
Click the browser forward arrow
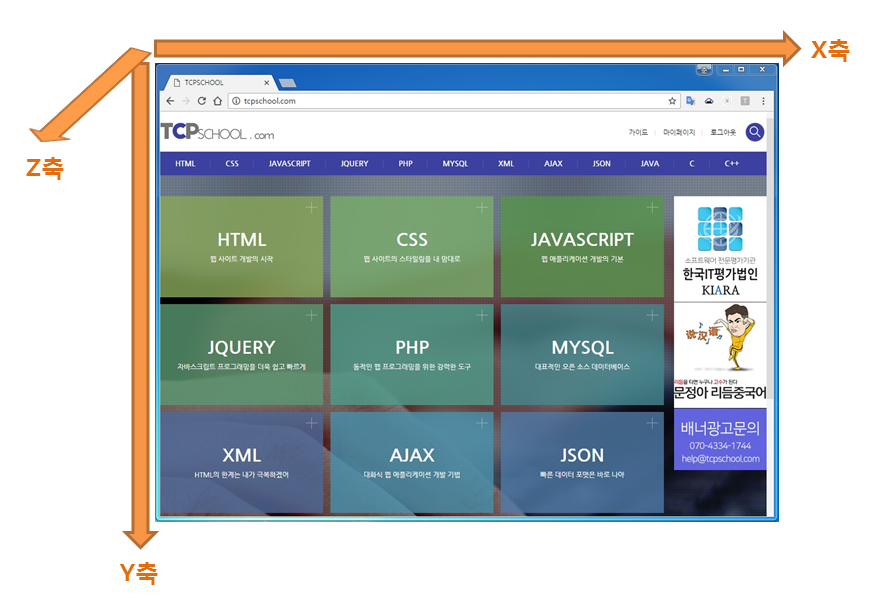tap(186, 101)
